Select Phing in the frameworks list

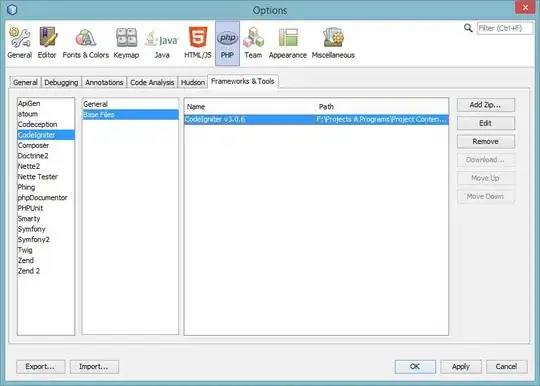pos(46,187)
